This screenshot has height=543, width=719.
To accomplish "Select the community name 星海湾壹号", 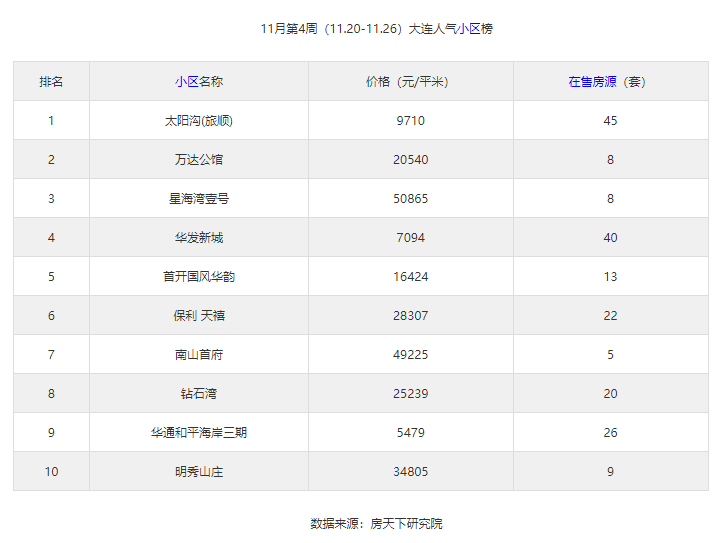I will coord(199,199).
